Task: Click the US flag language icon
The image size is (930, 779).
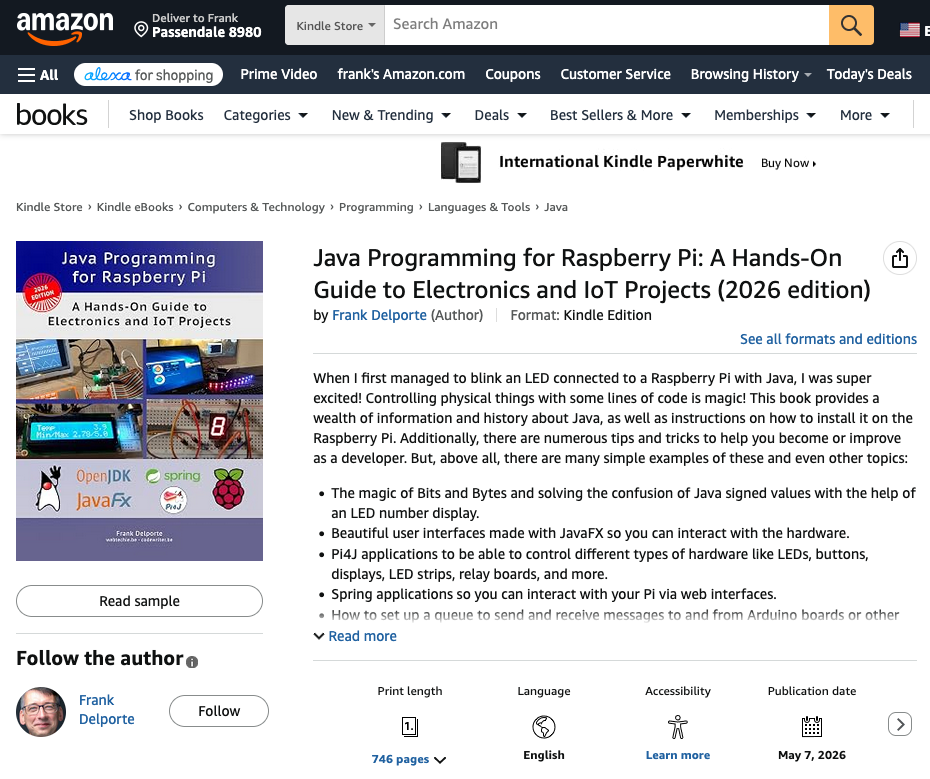Action: click(x=909, y=30)
